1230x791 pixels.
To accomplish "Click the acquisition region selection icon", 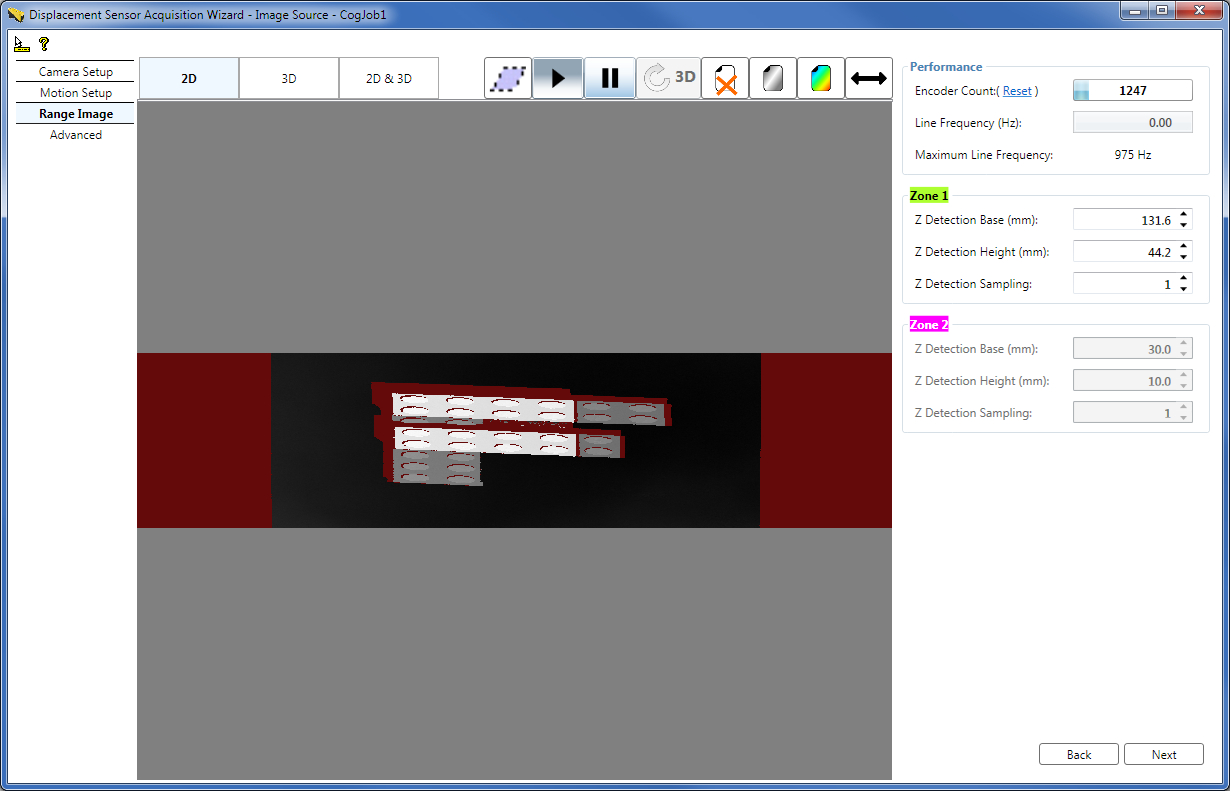I will (508, 78).
